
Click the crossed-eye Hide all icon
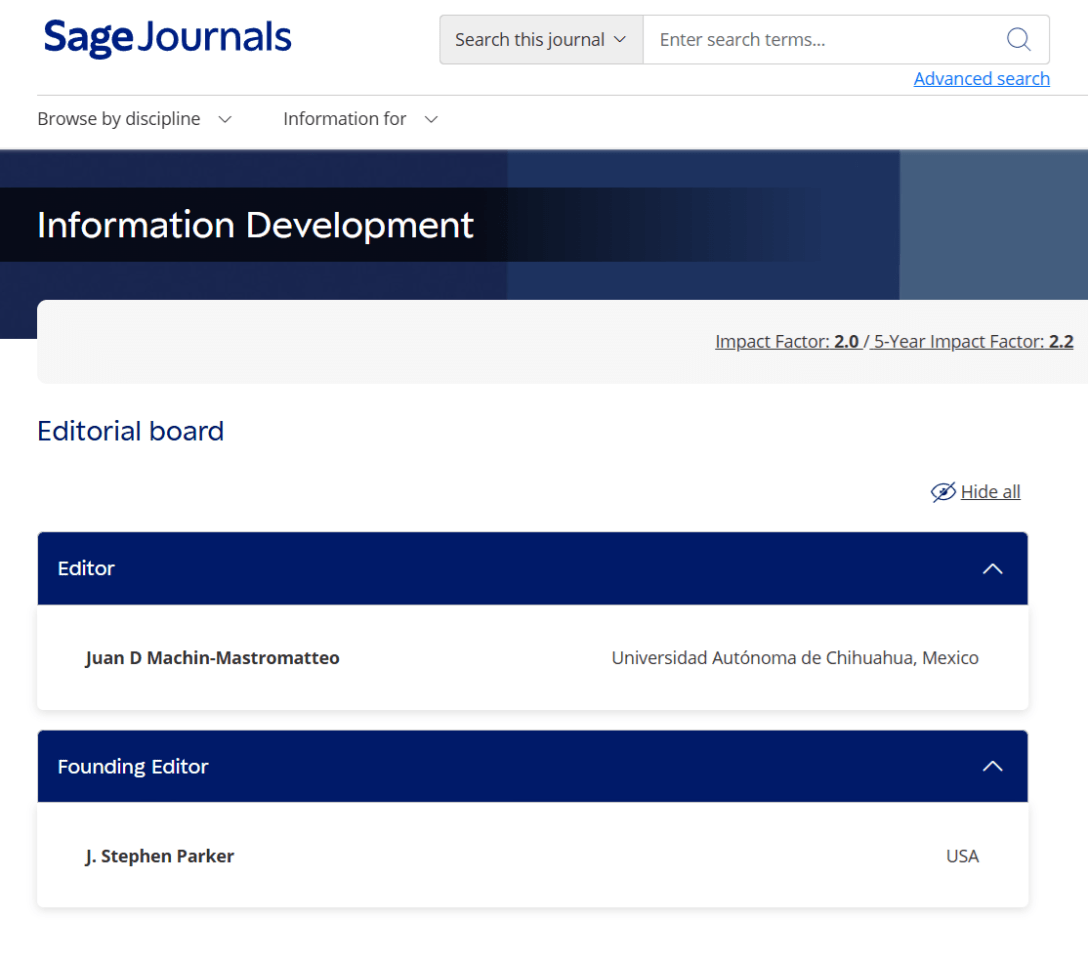tap(942, 492)
